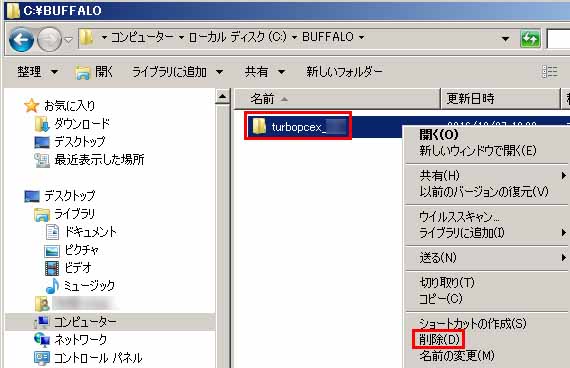This screenshot has height=368, width=570.
Task: Select 名前の変更(M) in the context menu
Action: pos(457,355)
